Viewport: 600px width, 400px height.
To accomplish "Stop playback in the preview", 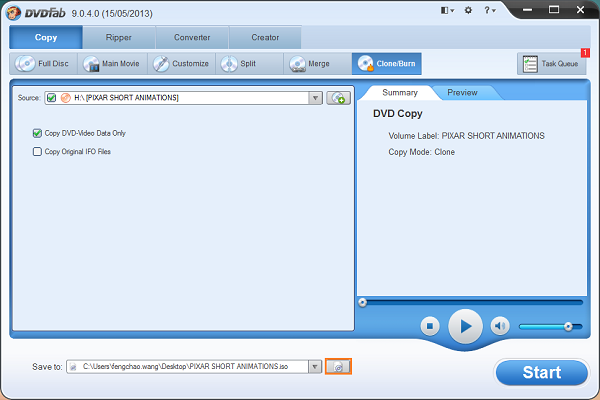I will click(x=430, y=326).
